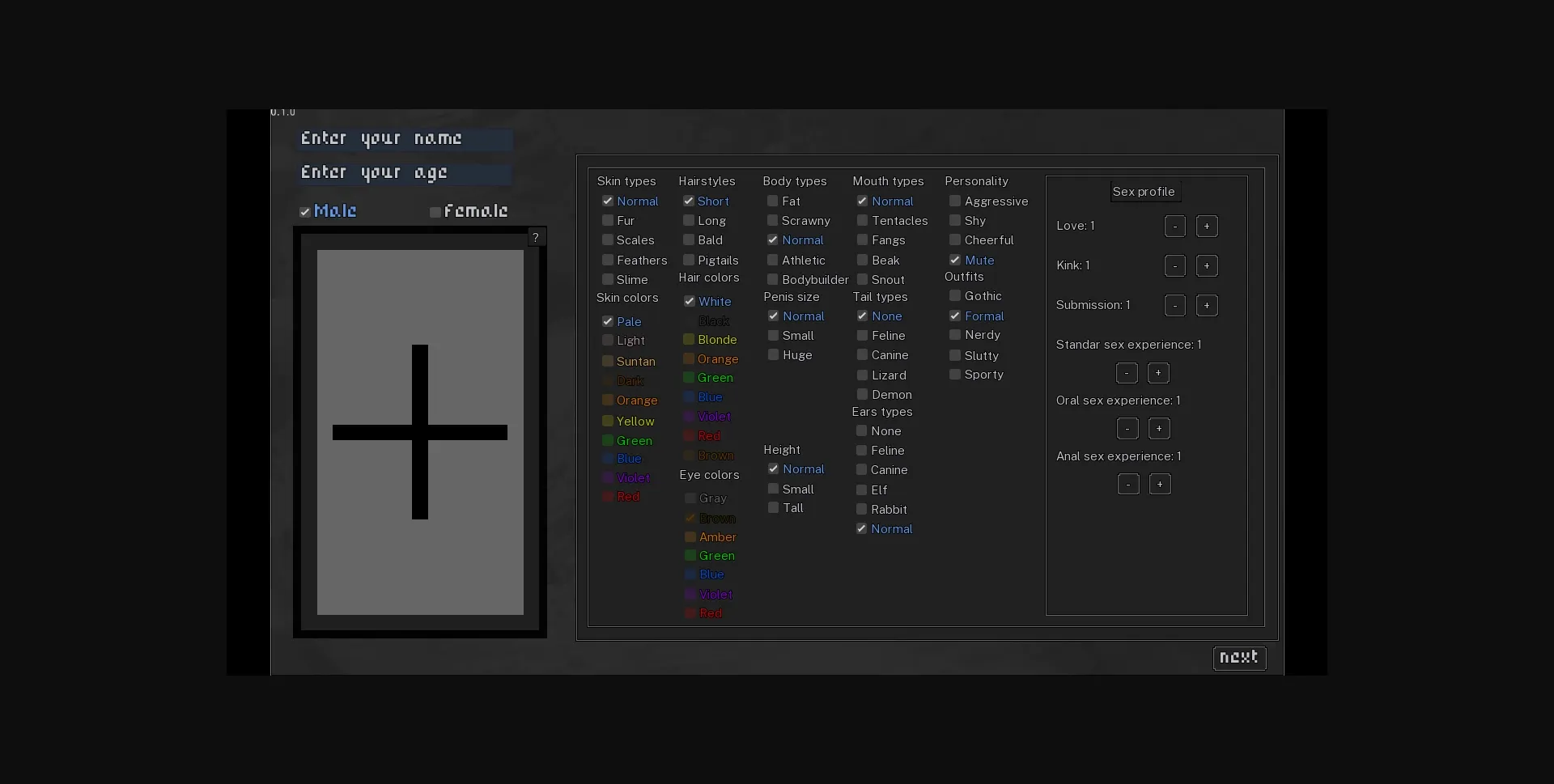
Task: Increase Love value with plus button
Action: (x=1206, y=227)
